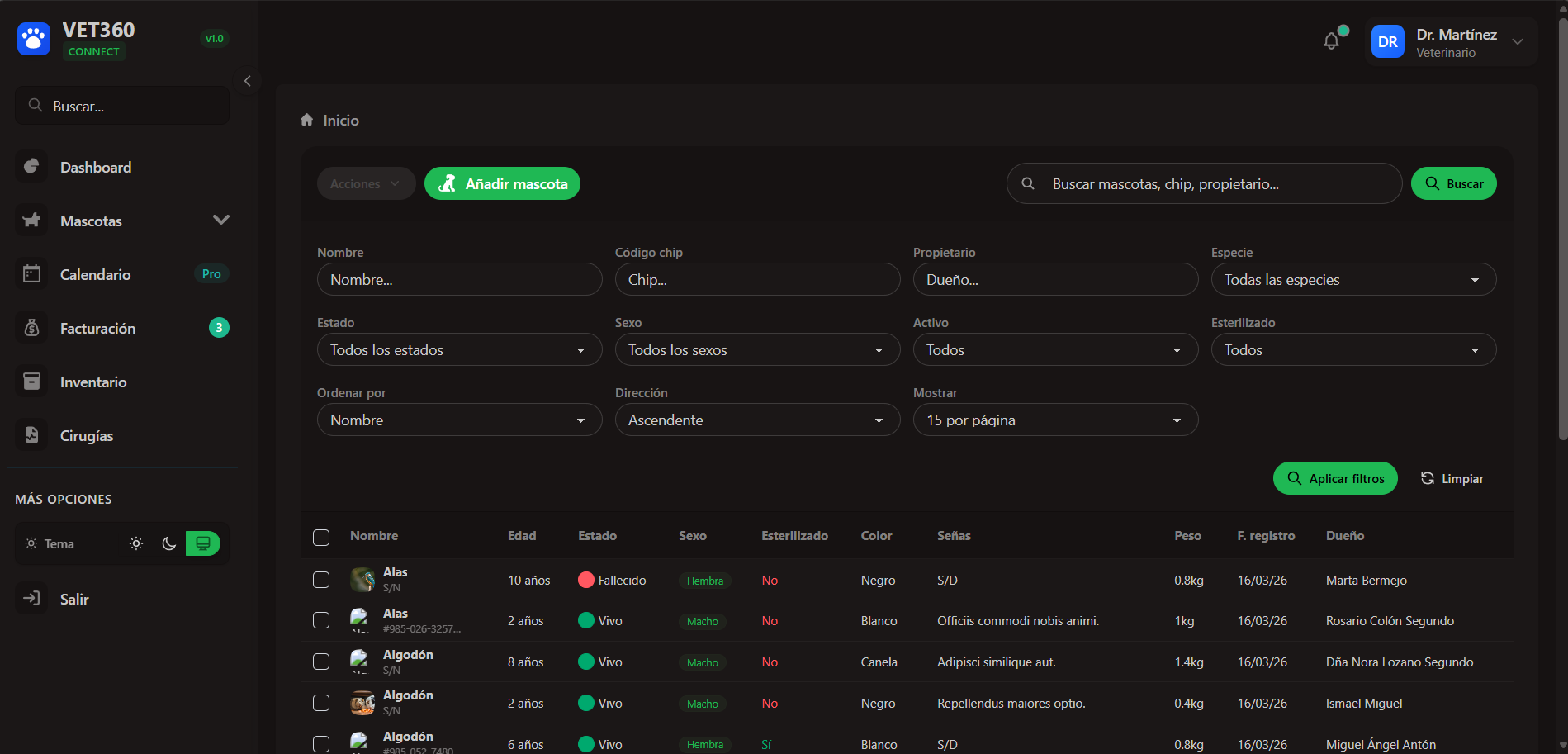Collapse the sidebar with the chevron arrow
The width and height of the screenshot is (1568, 754).
[247, 81]
